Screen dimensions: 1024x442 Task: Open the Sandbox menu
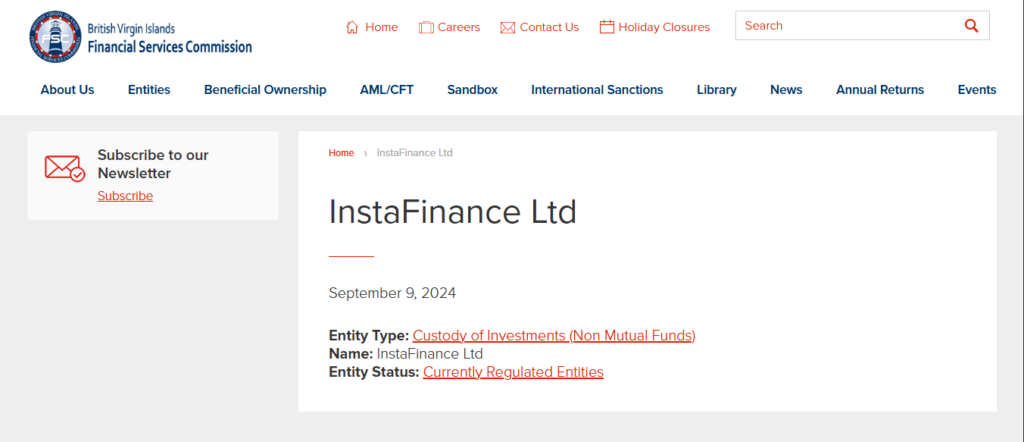[472, 90]
